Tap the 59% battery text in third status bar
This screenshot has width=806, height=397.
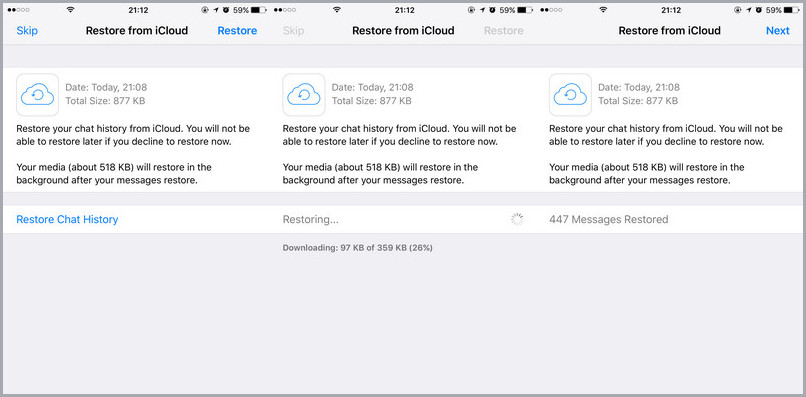pyautogui.click(x=774, y=10)
